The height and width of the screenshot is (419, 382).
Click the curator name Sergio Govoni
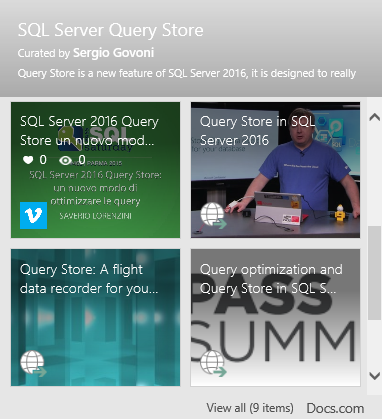113,53
